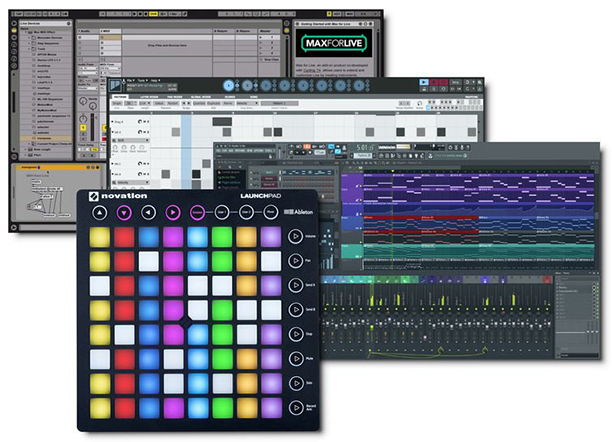Image resolution: width=612 pixels, height=442 pixels.
Task: Open the MAPPING tab in sequencer
Action: [471, 97]
